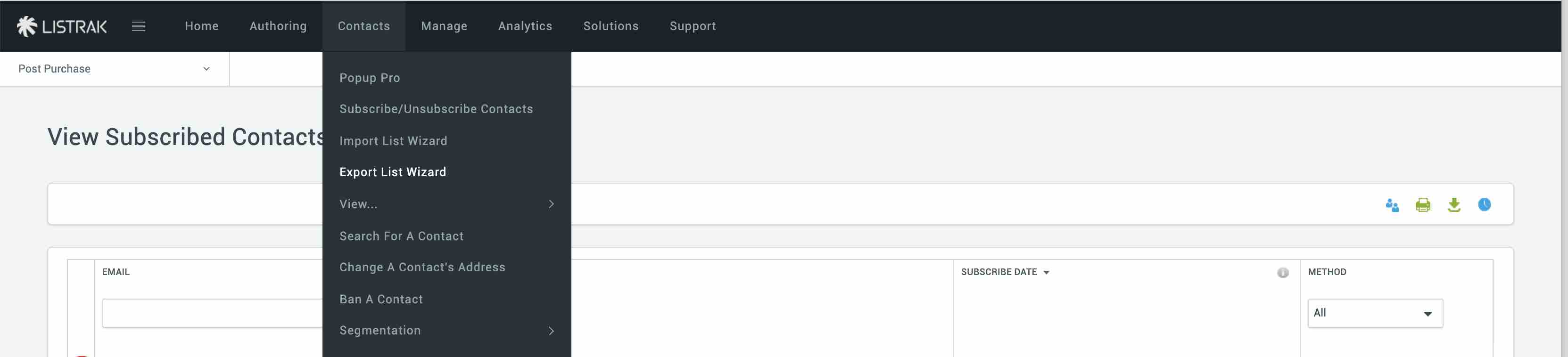Open Popup Pro
This screenshot has width=1568, height=357.
click(x=370, y=78)
